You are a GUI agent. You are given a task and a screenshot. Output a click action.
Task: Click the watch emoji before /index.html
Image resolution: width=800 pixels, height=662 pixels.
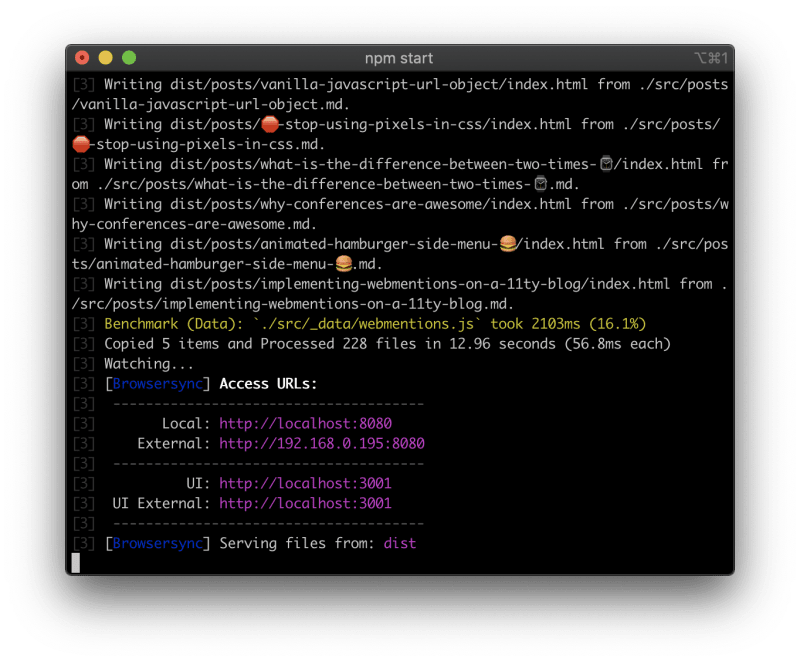click(606, 164)
